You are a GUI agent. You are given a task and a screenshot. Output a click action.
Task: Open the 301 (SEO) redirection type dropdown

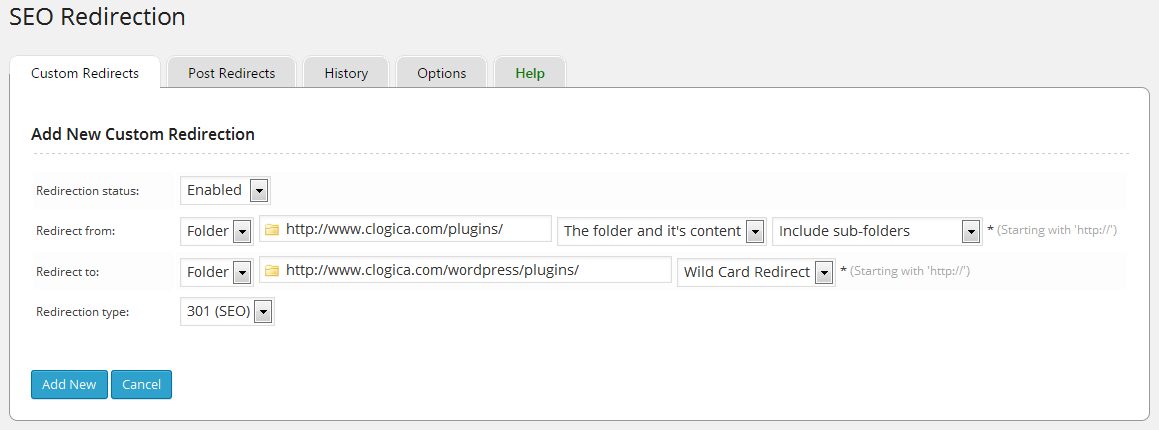point(227,312)
